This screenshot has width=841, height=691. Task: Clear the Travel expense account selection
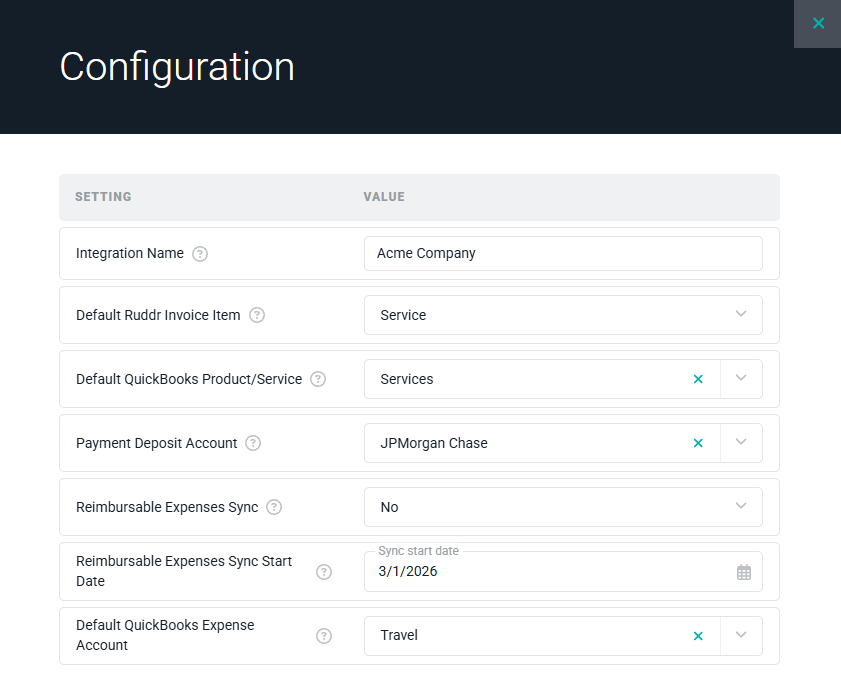[698, 636]
